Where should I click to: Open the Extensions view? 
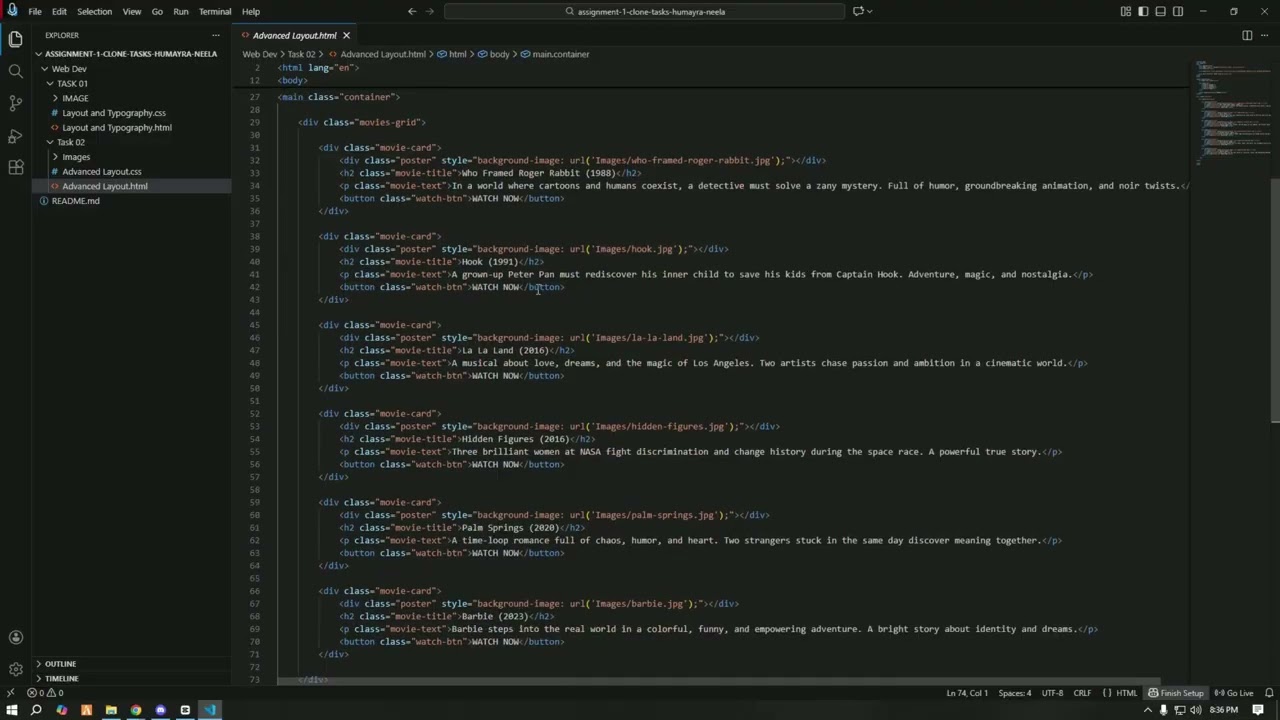click(15, 167)
